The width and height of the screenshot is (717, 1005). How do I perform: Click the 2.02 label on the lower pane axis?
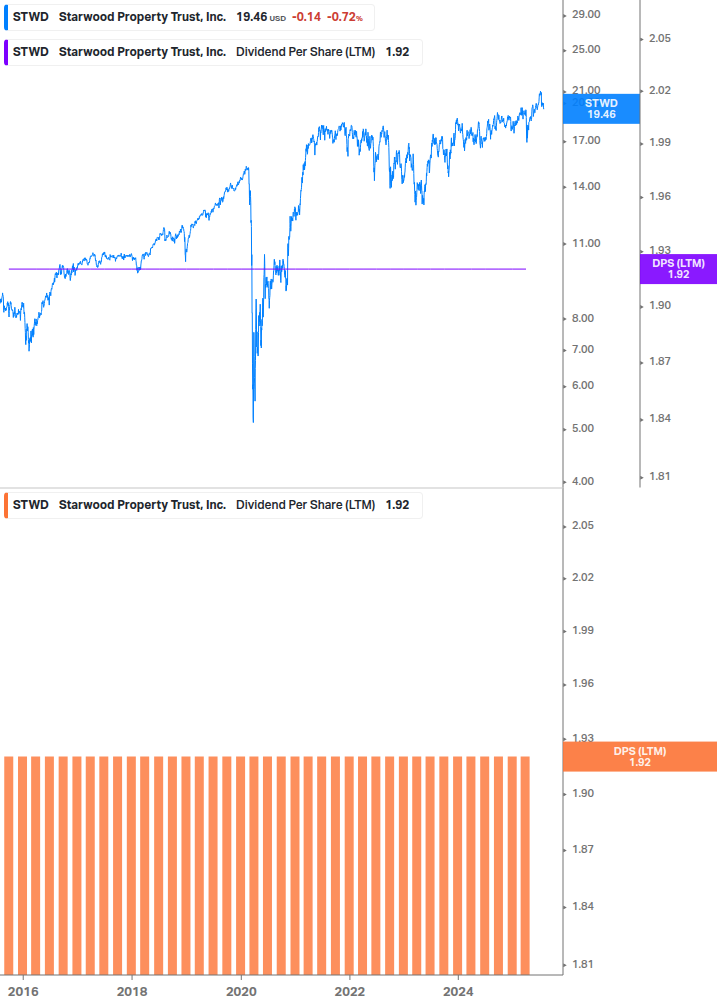pyautogui.click(x=582, y=577)
